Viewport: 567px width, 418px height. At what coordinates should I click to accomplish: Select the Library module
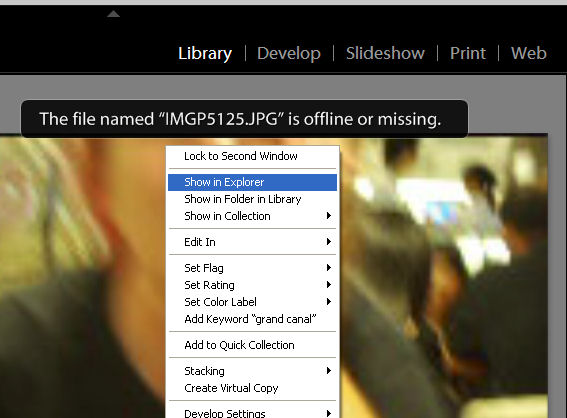point(205,53)
